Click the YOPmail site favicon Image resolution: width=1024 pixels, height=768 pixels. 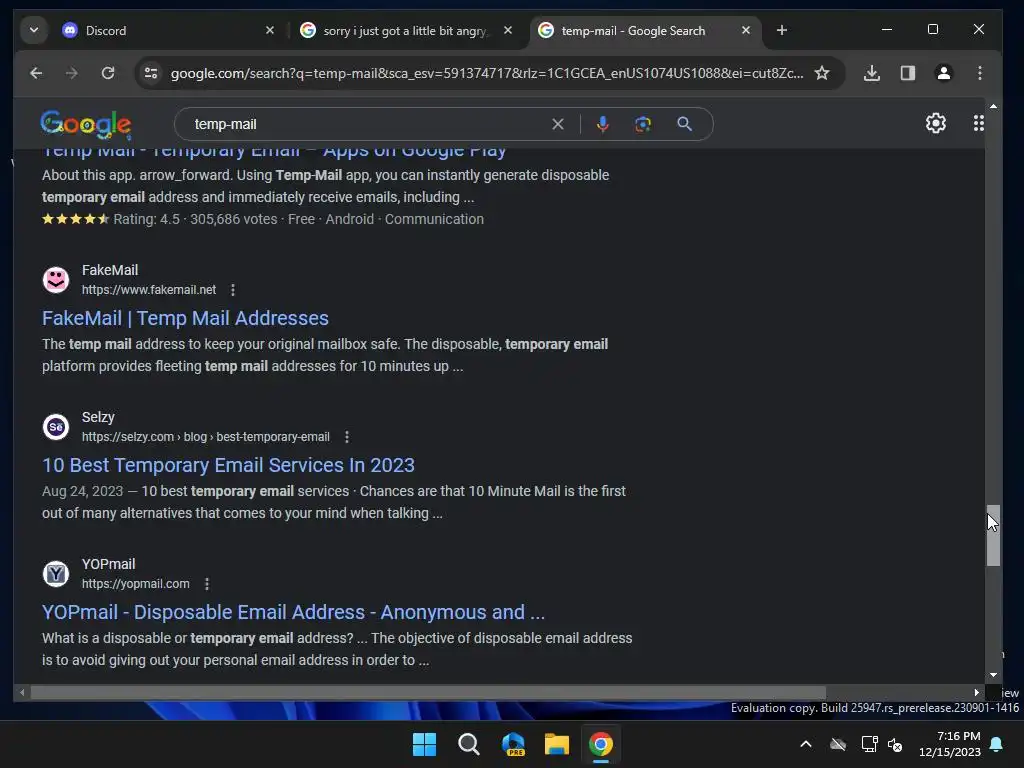[x=56, y=573]
